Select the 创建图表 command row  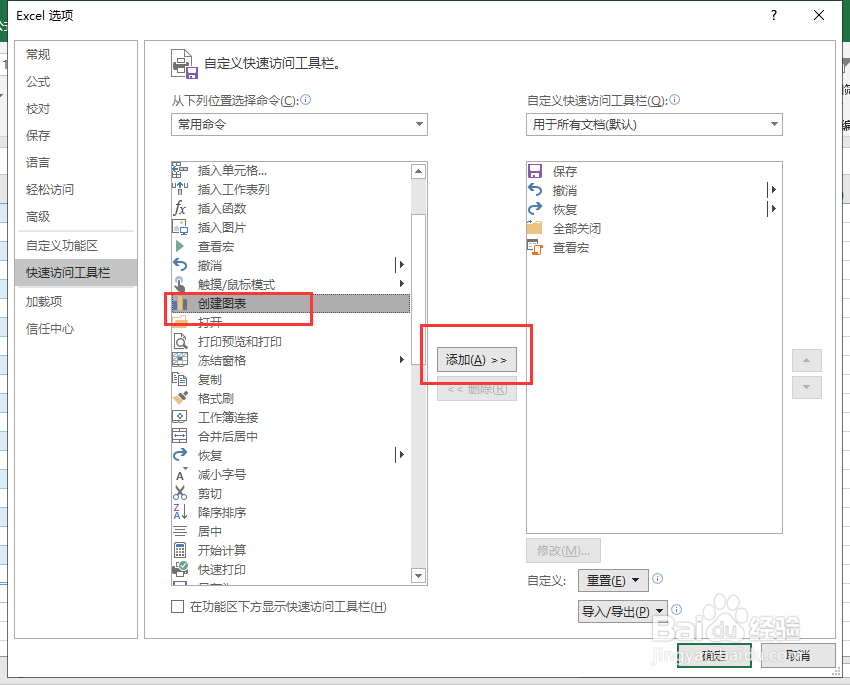tap(291, 303)
